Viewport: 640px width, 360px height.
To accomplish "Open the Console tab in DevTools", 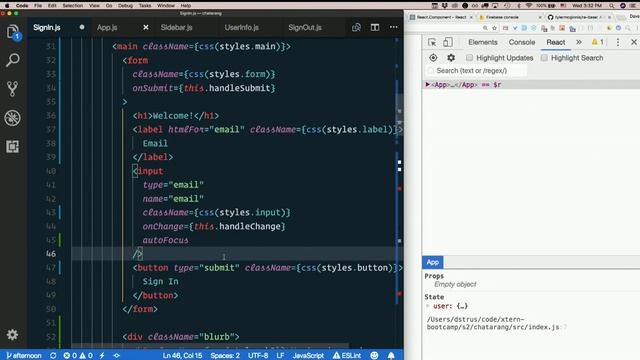I will [522, 42].
